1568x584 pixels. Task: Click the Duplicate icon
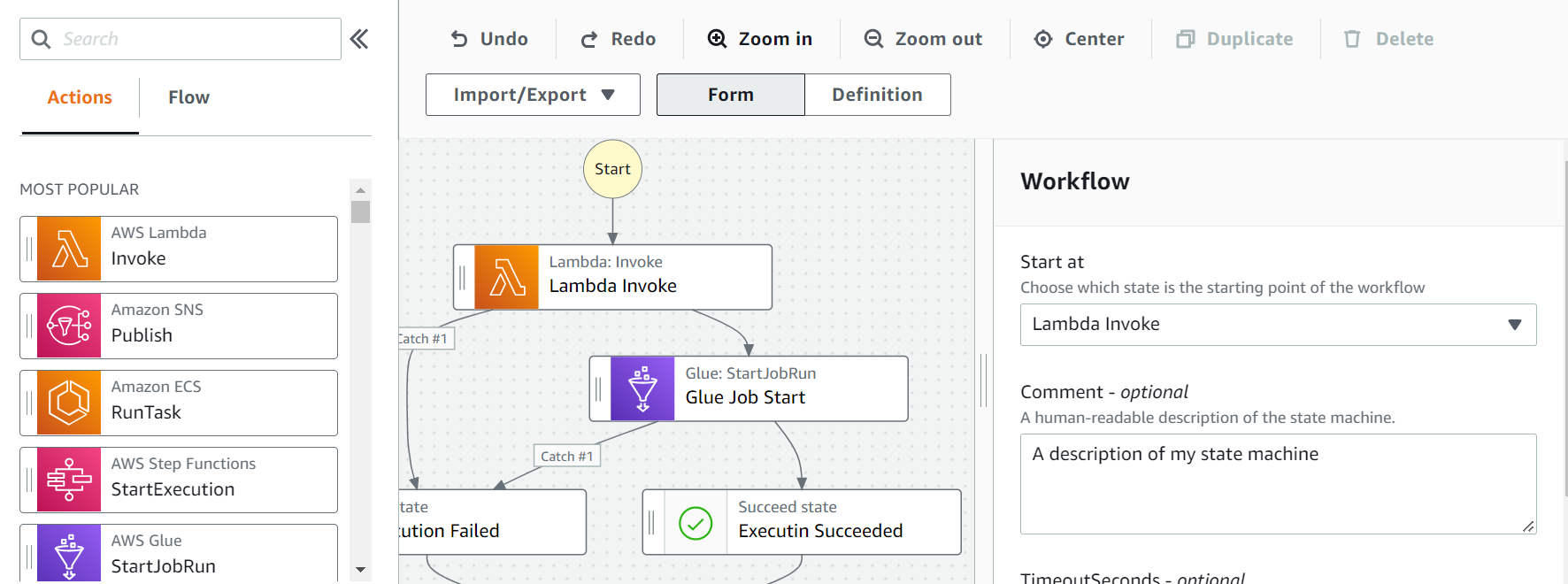pyautogui.click(x=1186, y=39)
